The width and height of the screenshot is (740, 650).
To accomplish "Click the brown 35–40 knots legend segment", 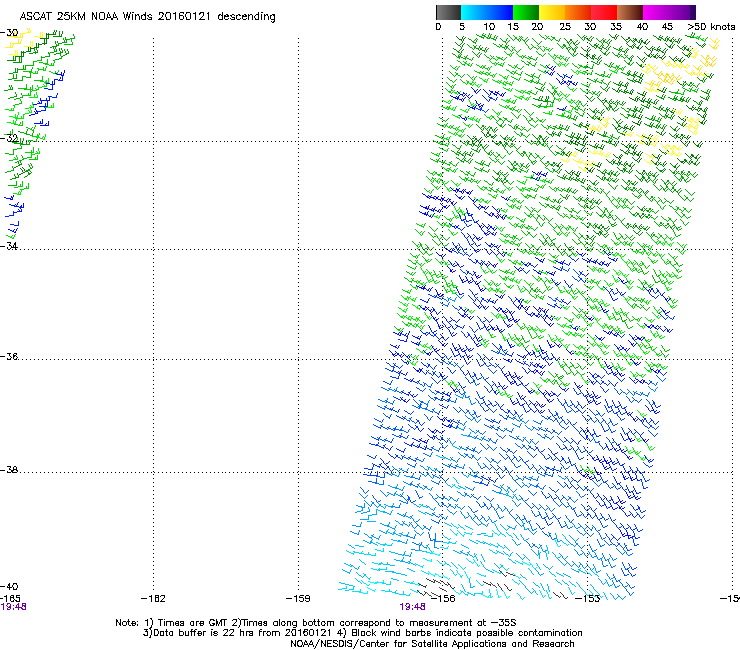I will (x=630, y=12).
